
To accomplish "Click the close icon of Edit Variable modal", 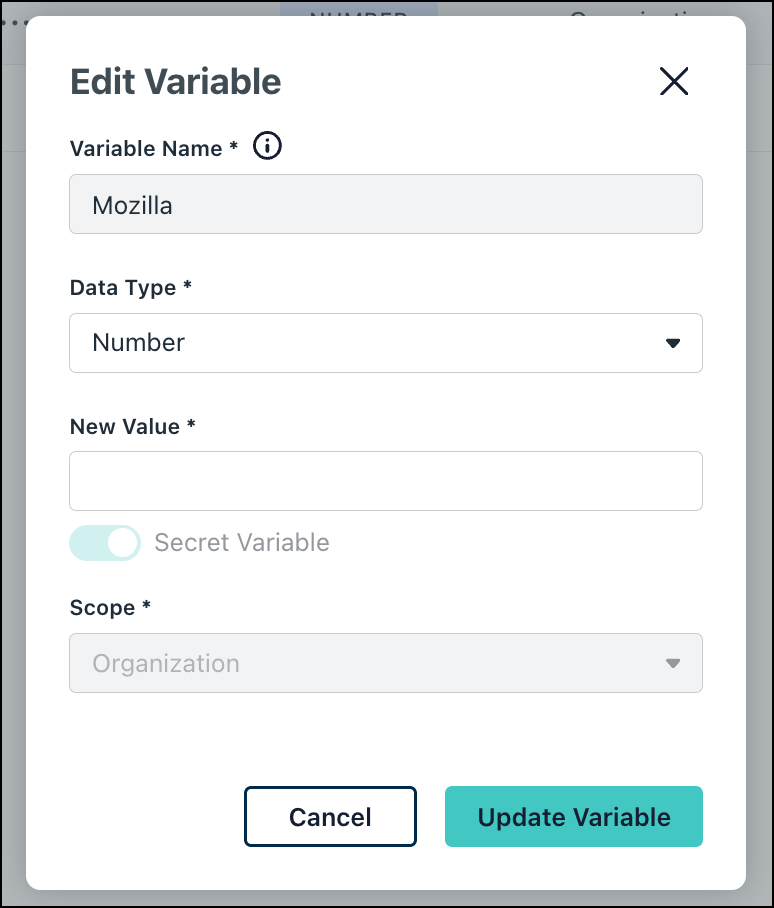I will [674, 82].
